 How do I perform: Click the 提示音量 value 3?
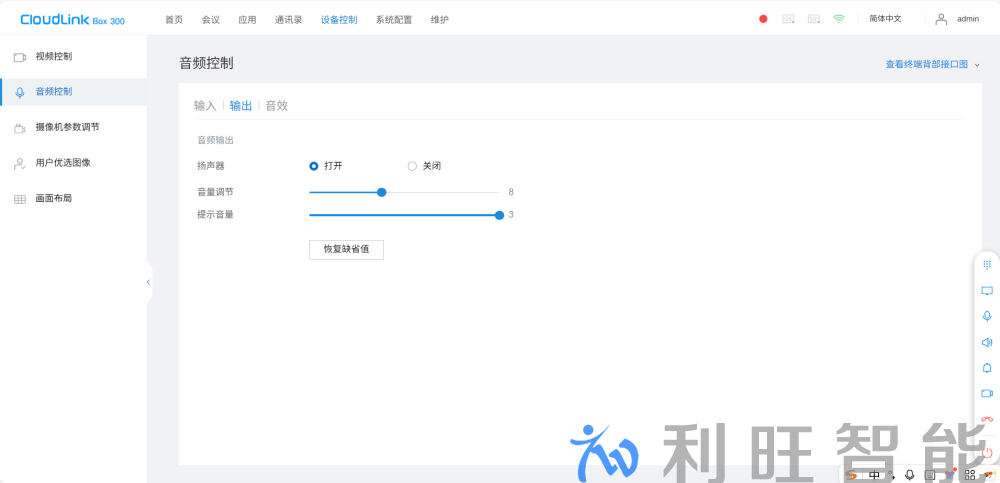click(x=511, y=215)
